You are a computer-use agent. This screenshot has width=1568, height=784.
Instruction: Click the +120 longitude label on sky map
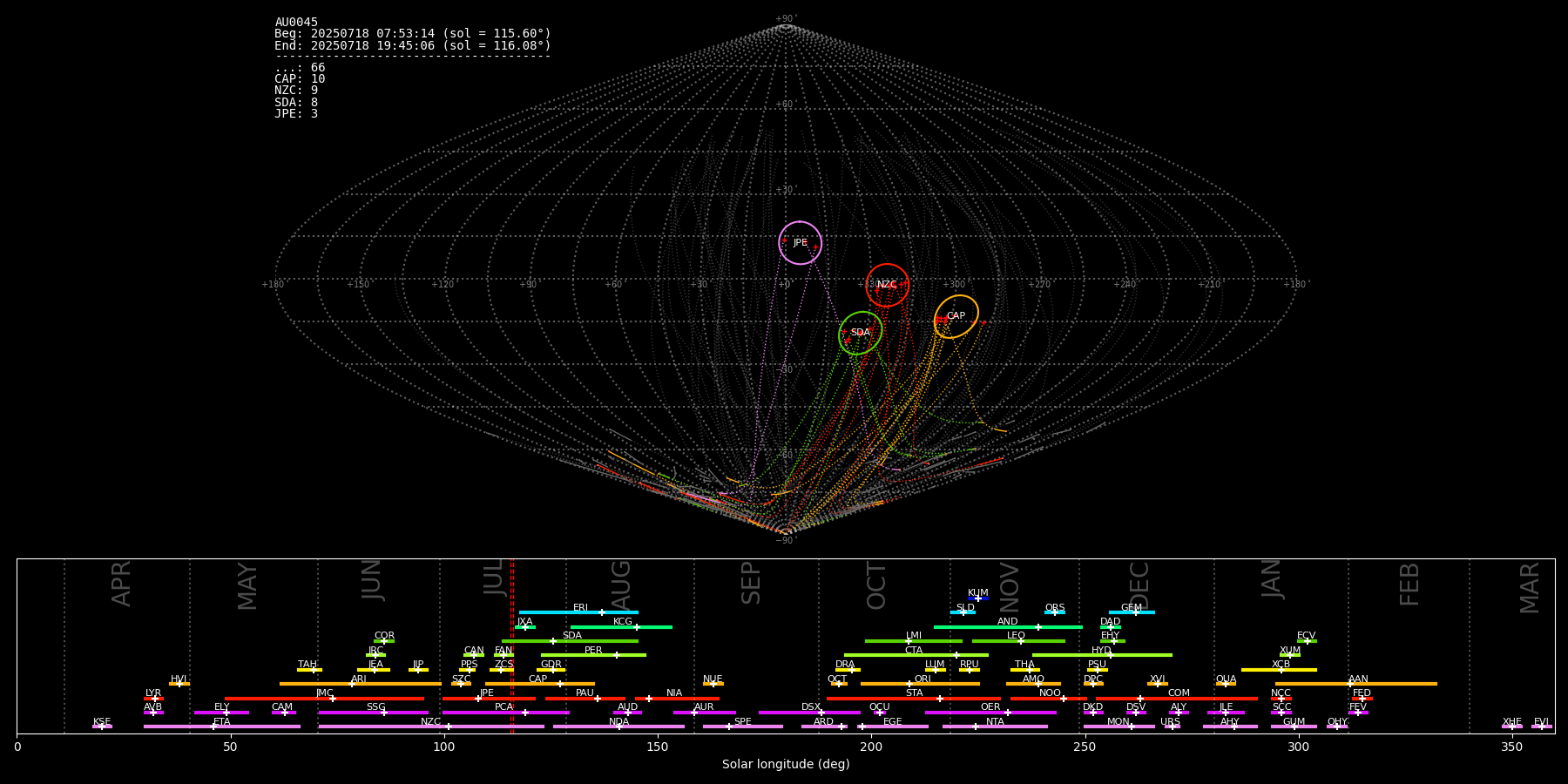point(443,285)
